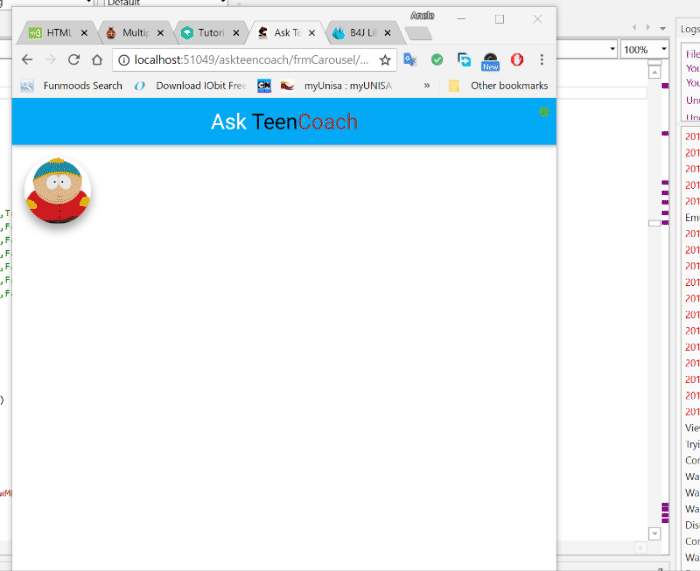Open the myUnisa : myUNISA bookmark
Viewport: 700px width, 571px height.
[337, 85]
